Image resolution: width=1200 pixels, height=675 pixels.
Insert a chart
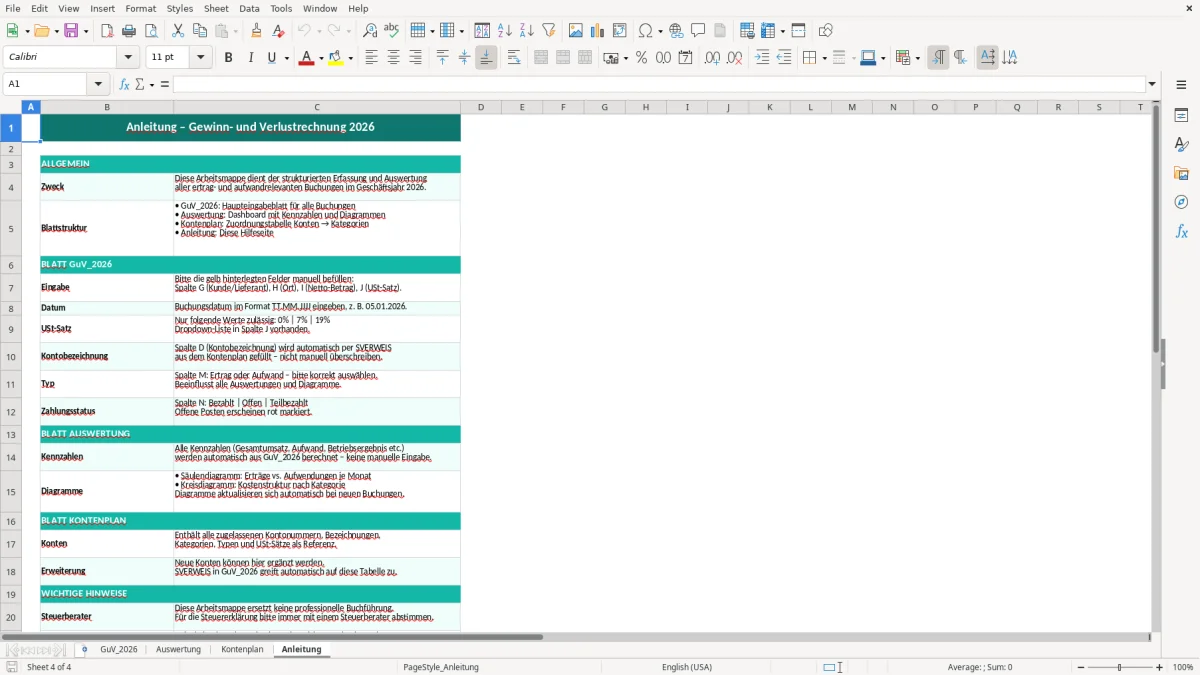click(598, 31)
